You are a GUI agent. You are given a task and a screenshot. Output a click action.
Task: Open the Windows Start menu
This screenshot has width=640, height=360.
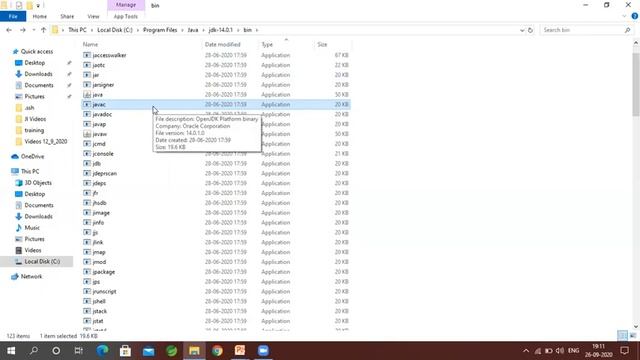[11, 351]
